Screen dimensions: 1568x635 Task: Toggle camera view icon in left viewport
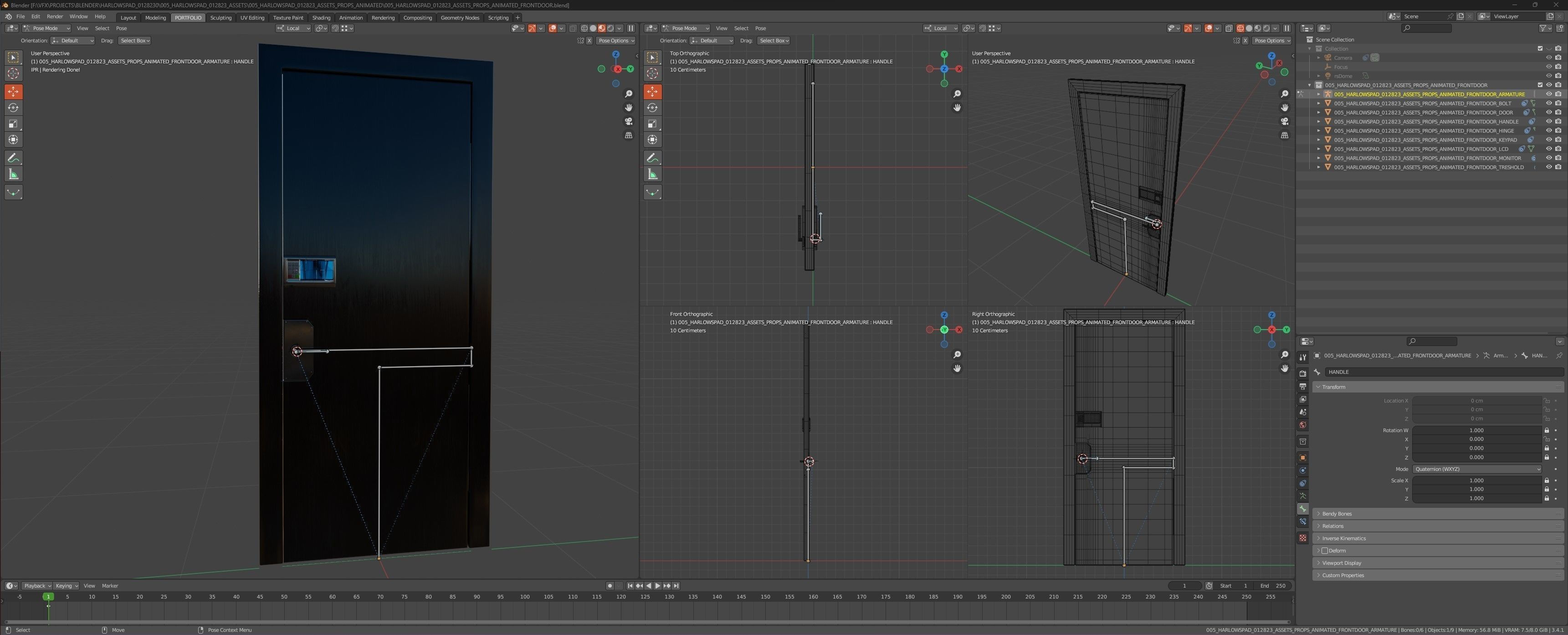coord(629,121)
